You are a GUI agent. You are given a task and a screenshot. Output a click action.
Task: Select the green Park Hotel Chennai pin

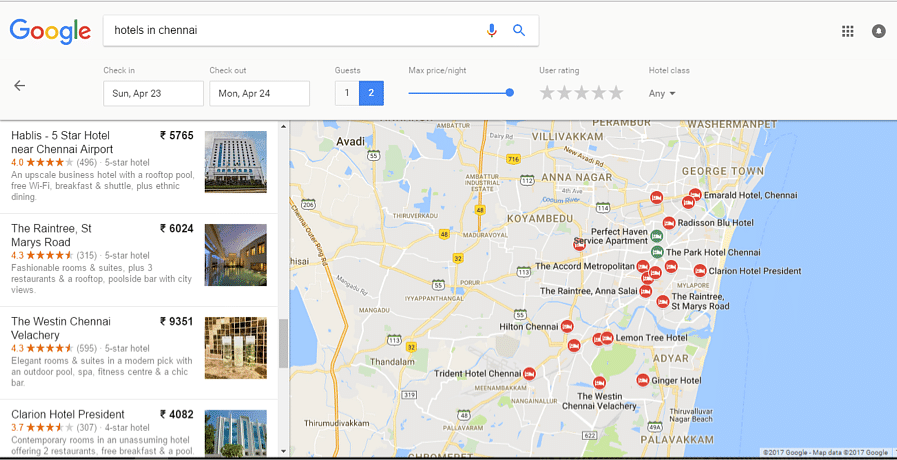(657, 252)
